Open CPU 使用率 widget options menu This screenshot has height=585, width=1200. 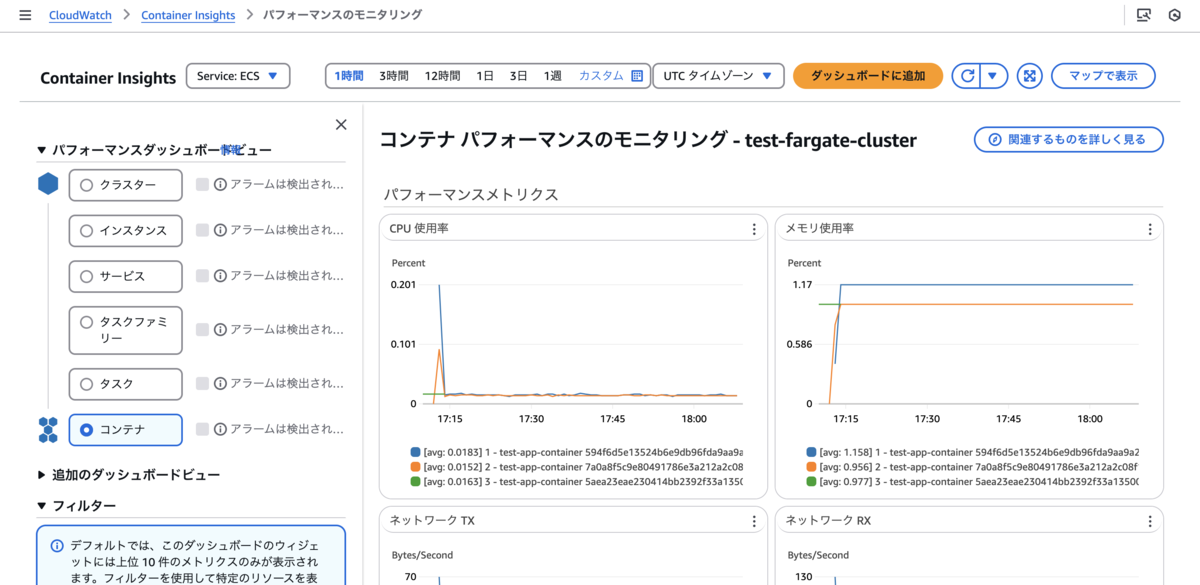pyautogui.click(x=754, y=229)
